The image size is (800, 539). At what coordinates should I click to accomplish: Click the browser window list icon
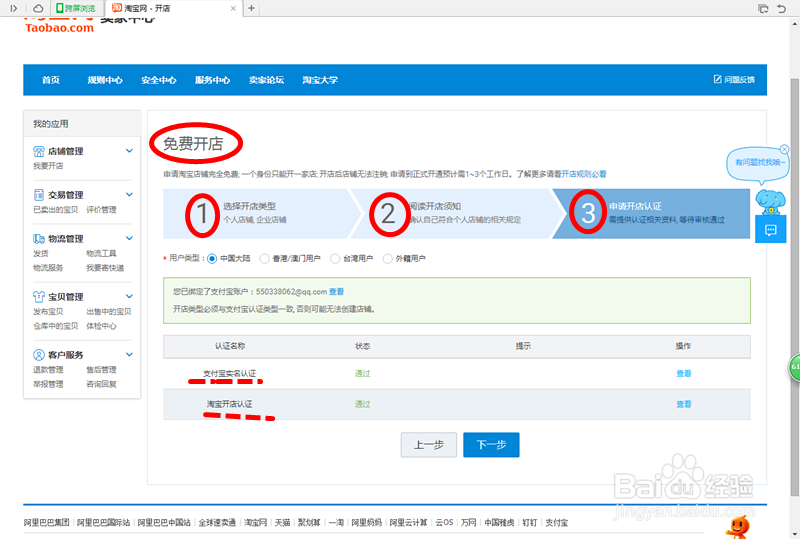click(763, 8)
